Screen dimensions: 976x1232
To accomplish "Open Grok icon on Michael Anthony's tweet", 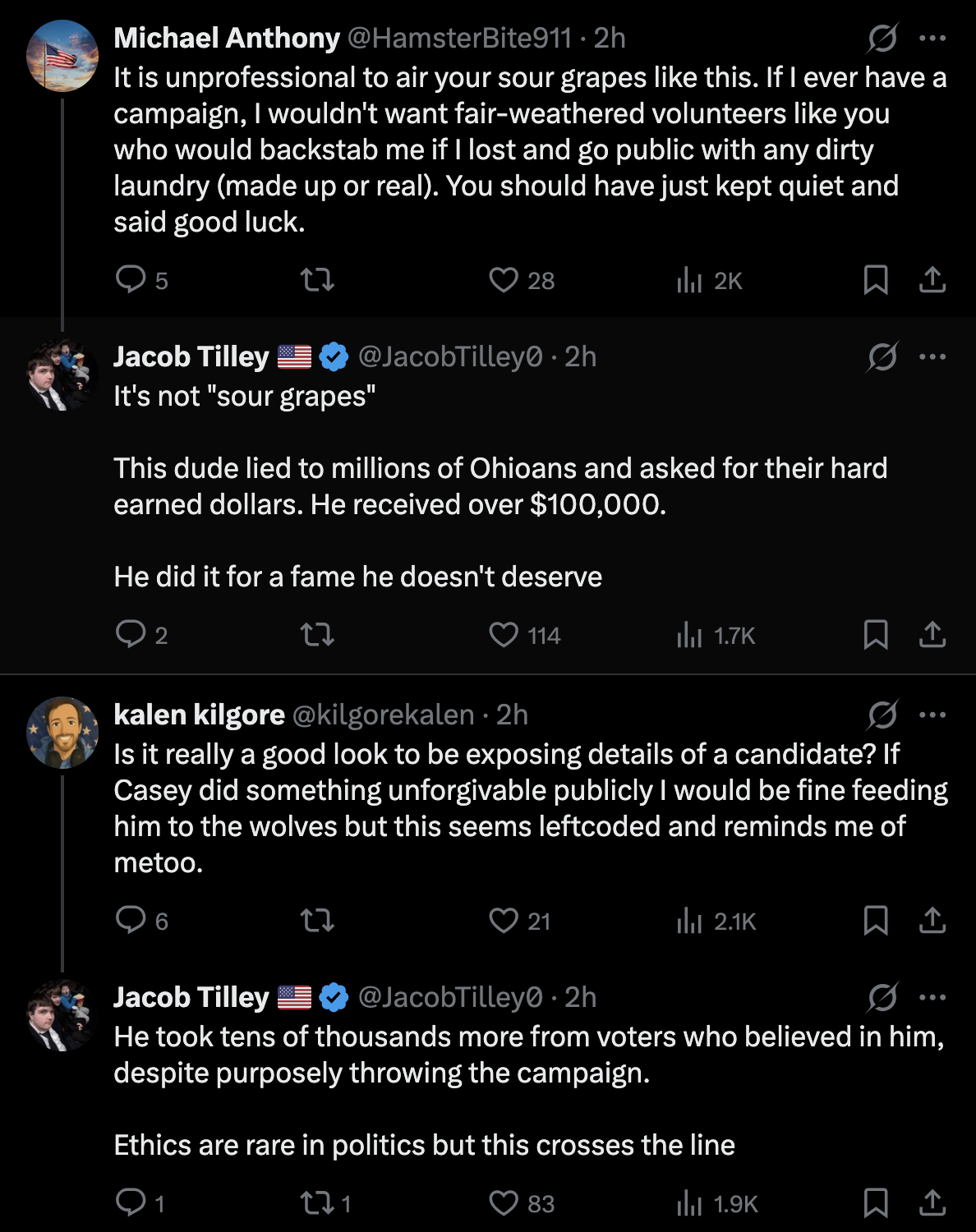I will (x=882, y=38).
